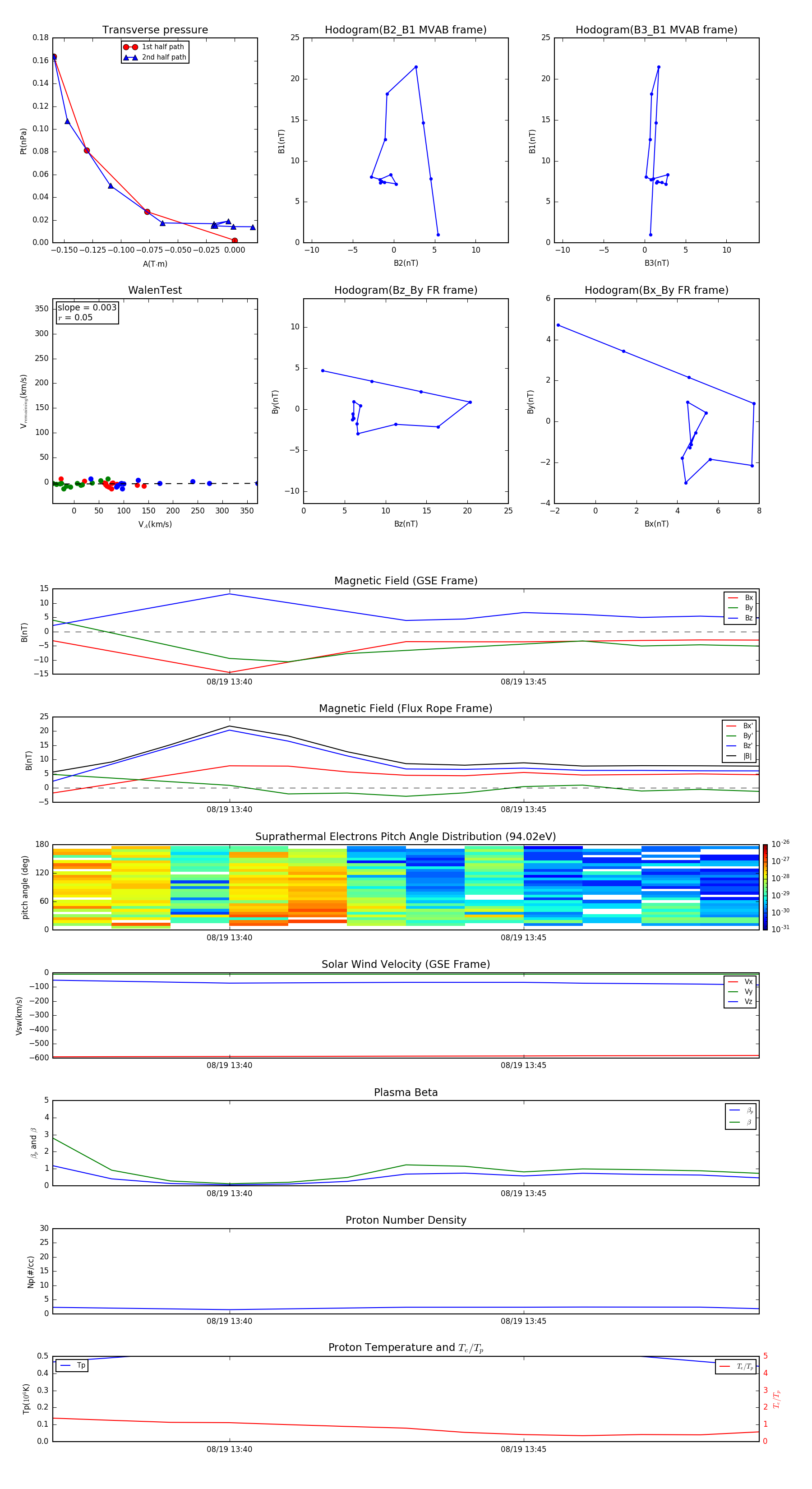
Task: Click the 'Hodogram(Bx_By FR frame)' title
Action: click(x=656, y=290)
